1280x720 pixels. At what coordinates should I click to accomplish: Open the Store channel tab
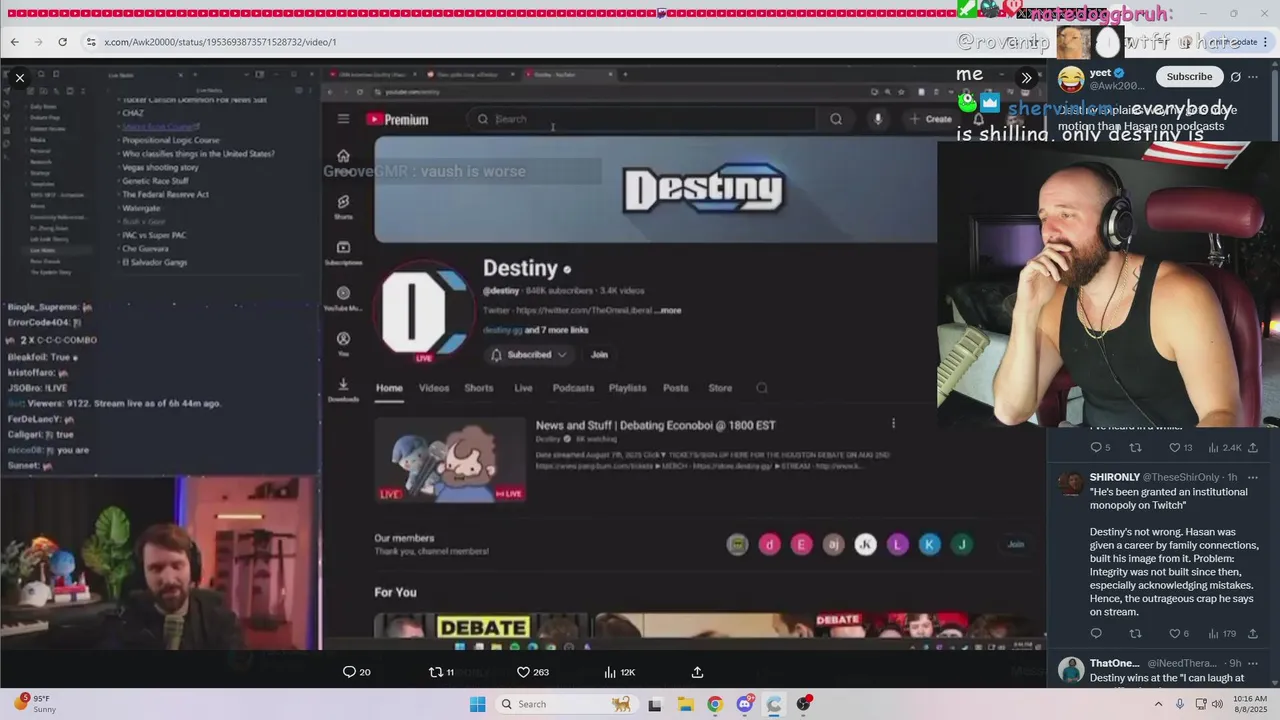720,388
